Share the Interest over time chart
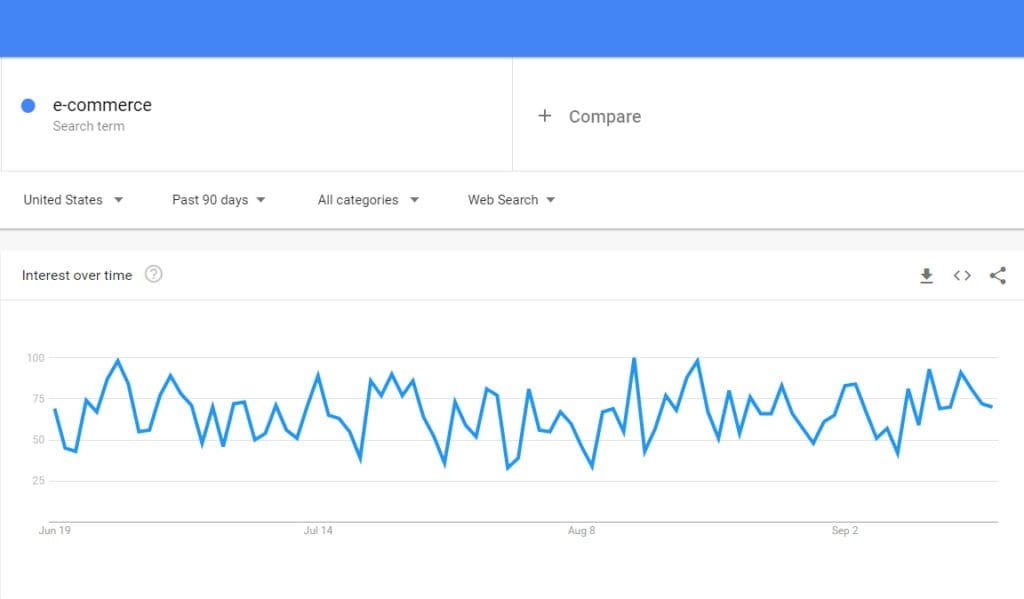This screenshot has height=599, width=1024. coord(997,276)
